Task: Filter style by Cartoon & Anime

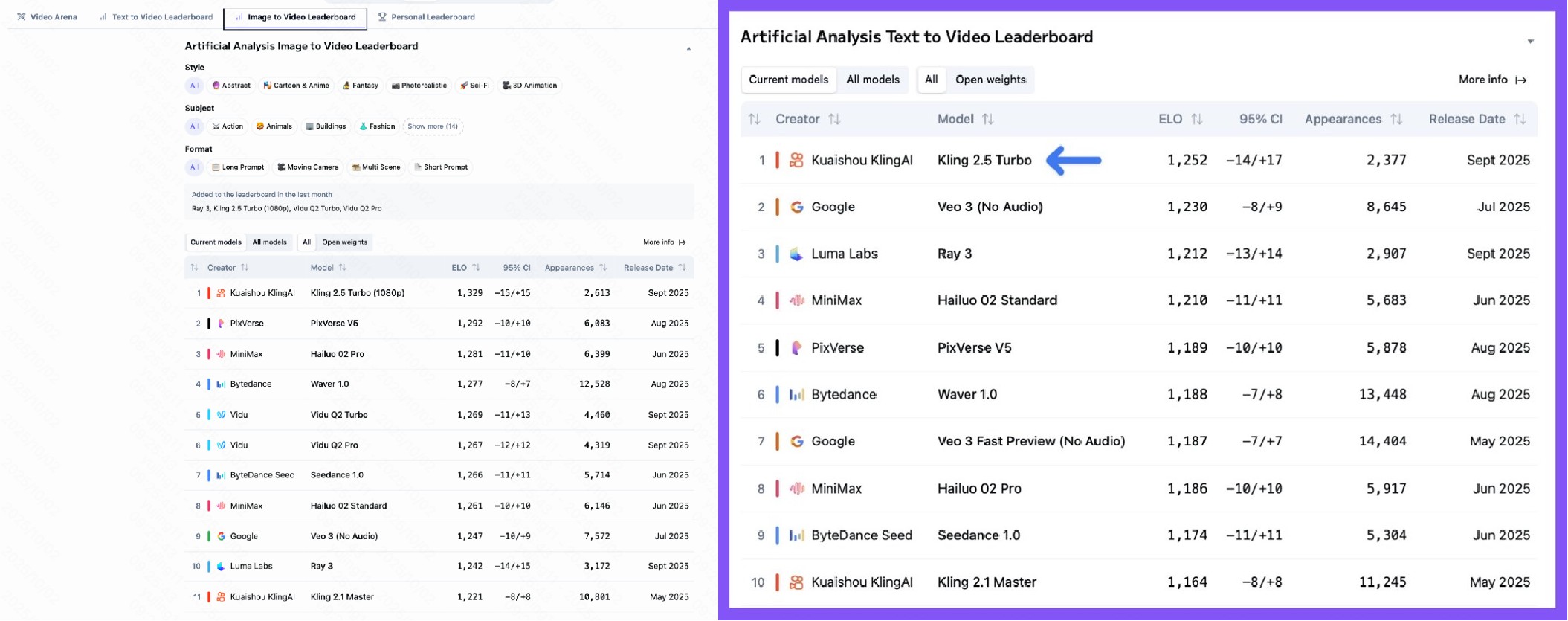Action: [296, 86]
